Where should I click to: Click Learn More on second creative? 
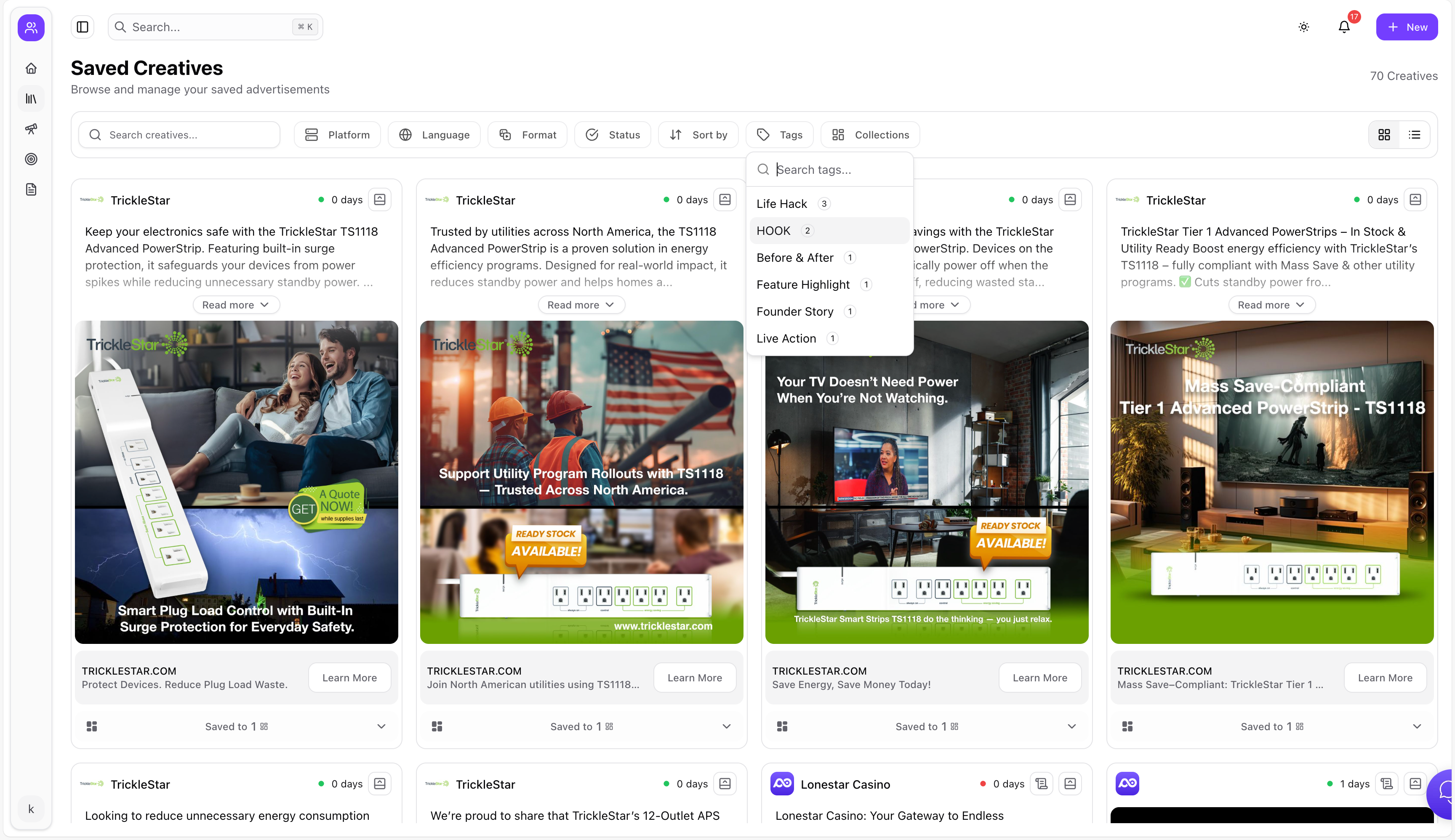tap(694, 678)
